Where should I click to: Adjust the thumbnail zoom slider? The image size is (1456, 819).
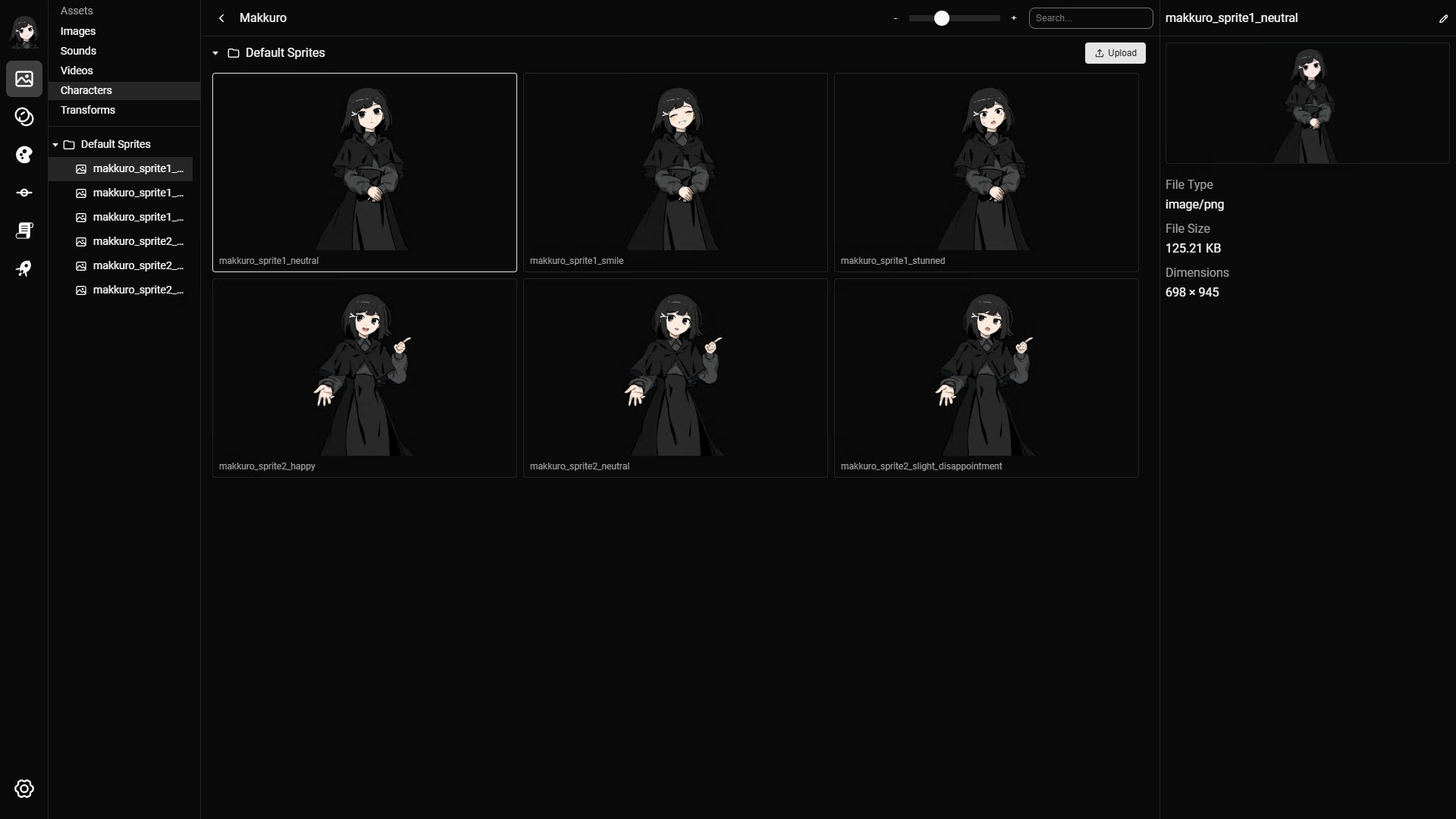943,17
